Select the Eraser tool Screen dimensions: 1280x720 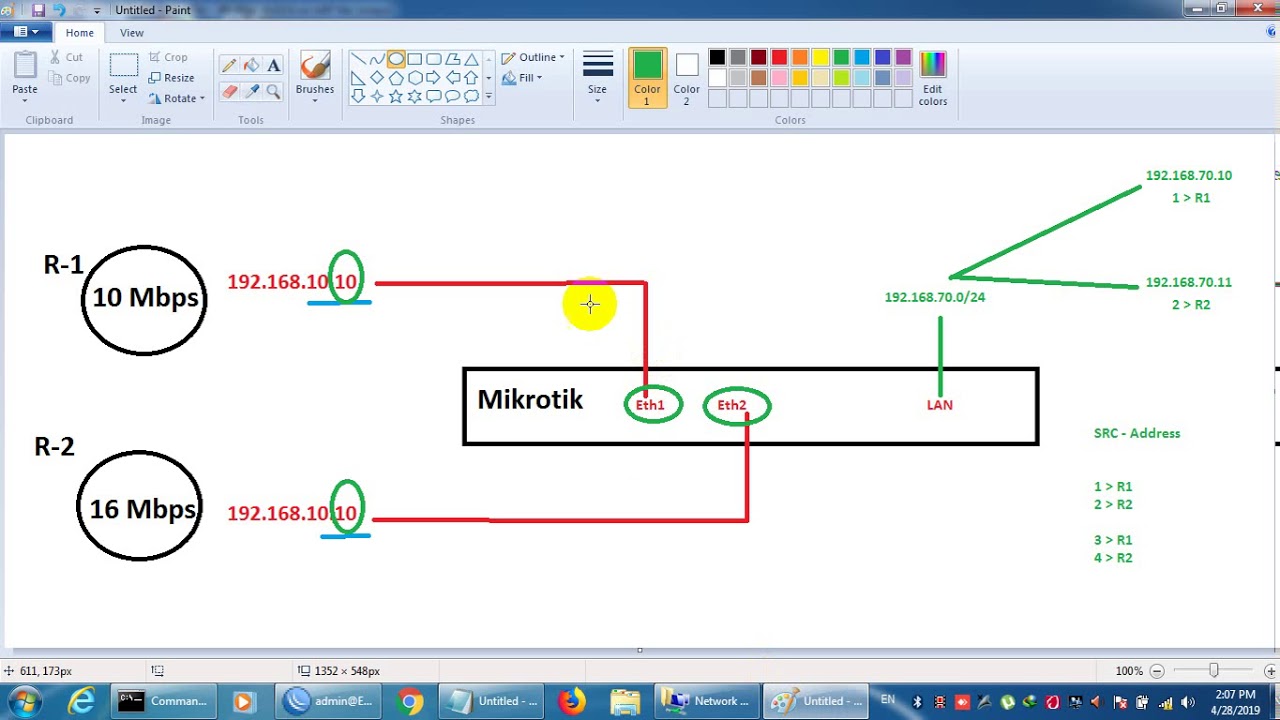pos(229,91)
